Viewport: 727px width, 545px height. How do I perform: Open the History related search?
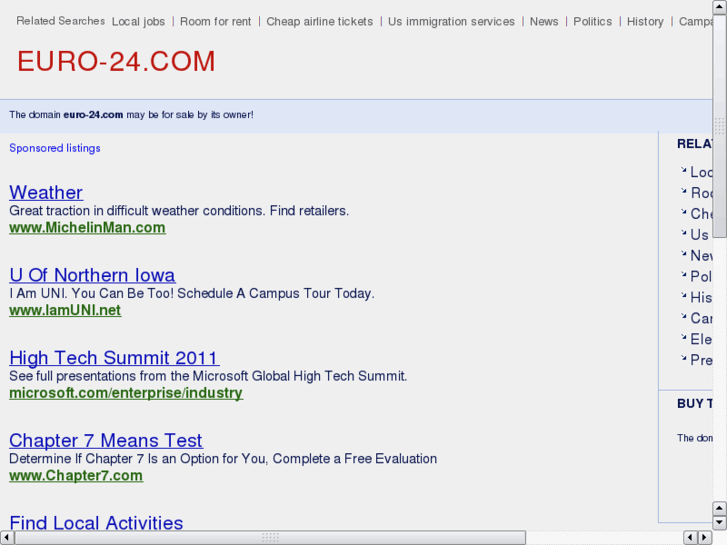point(645,22)
